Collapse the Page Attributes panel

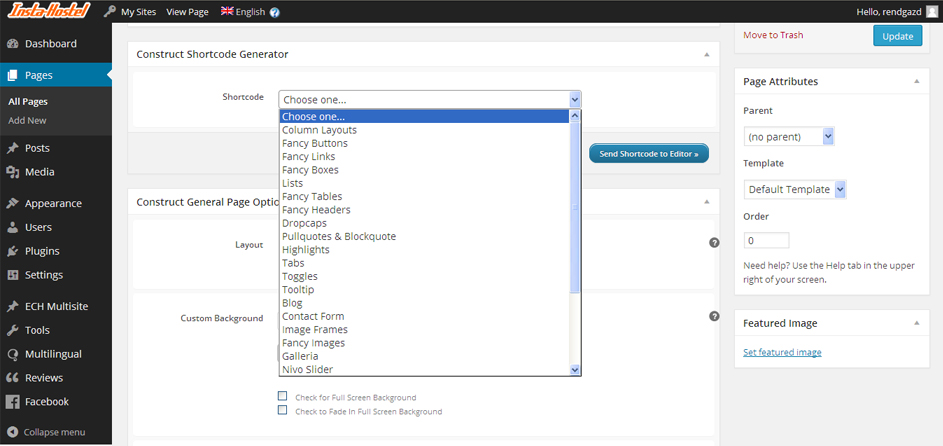(916, 82)
